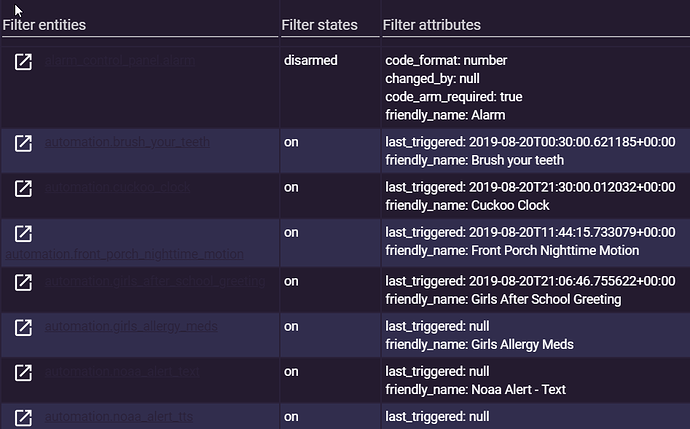Select the automation.girls_after_school_greeting link
The image size is (690, 429).
tap(155, 281)
